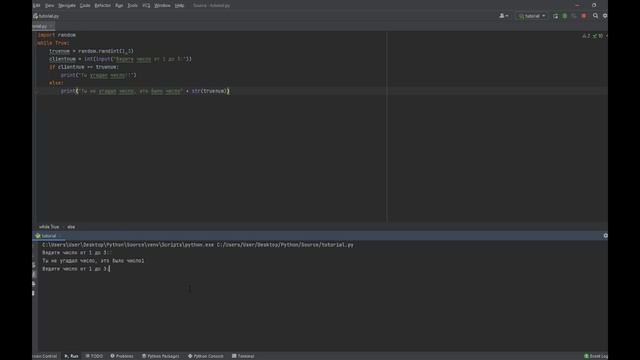This screenshot has height=360, width=640.
Task: Click the 'if clientnum == truenum:' line
Action: click(x=84, y=67)
